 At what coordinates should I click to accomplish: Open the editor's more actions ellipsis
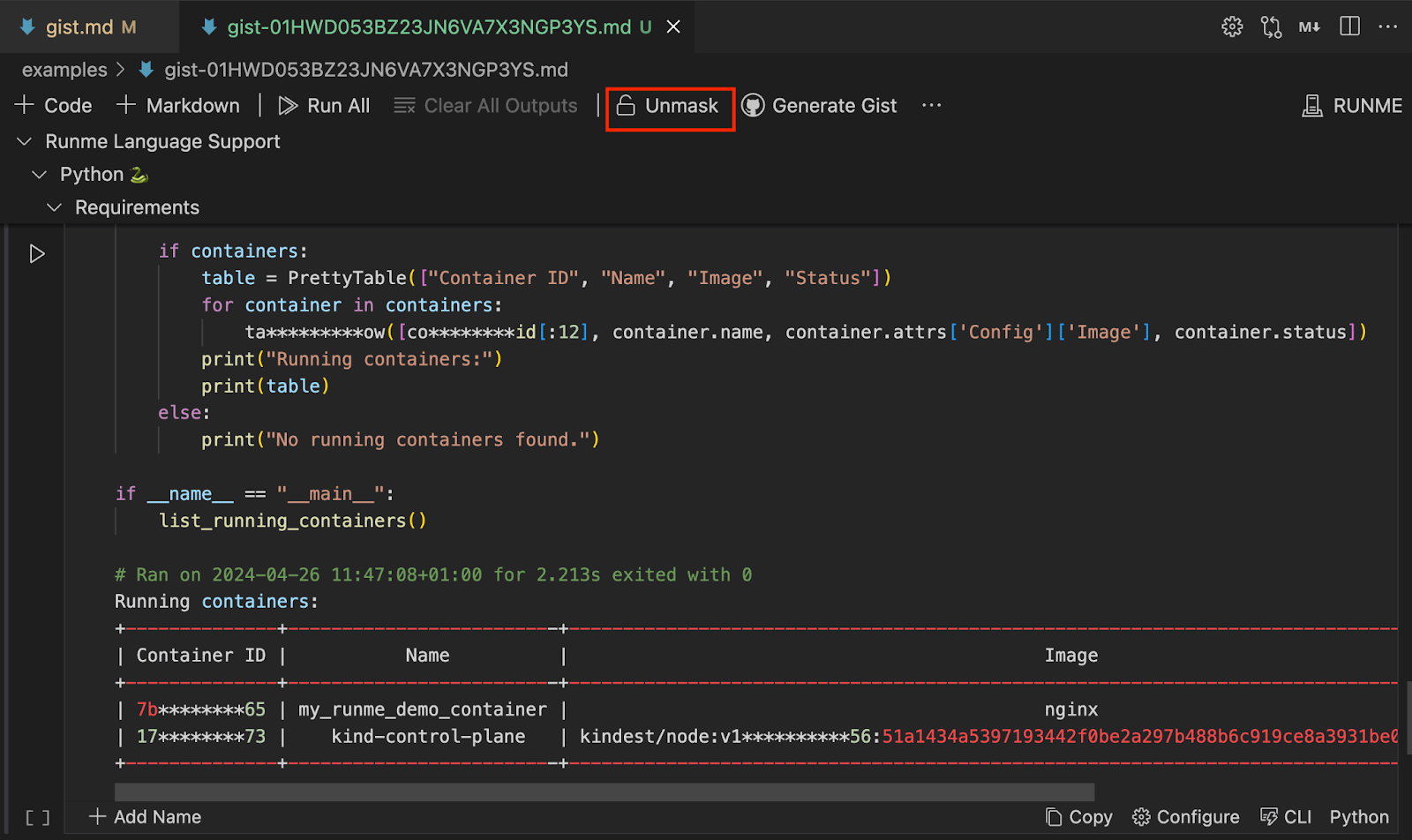1388,26
